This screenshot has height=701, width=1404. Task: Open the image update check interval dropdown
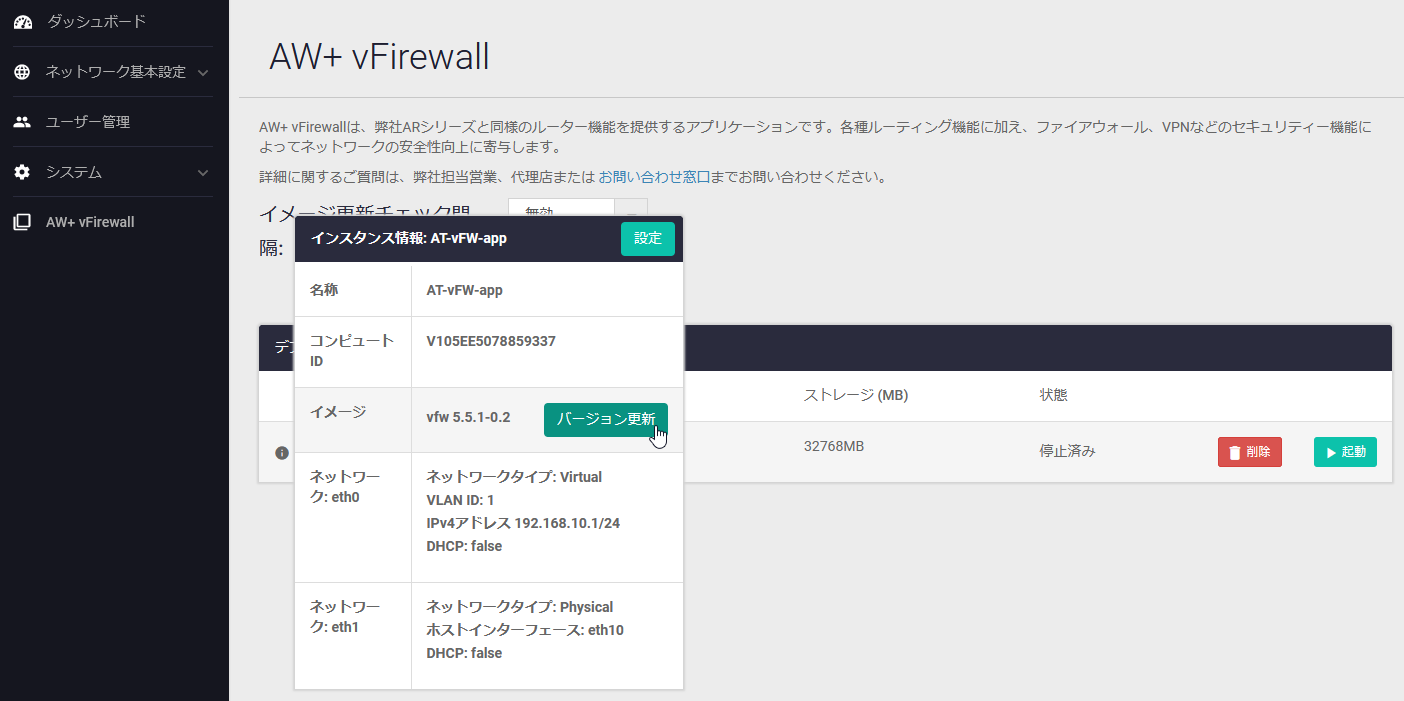pos(578,212)
